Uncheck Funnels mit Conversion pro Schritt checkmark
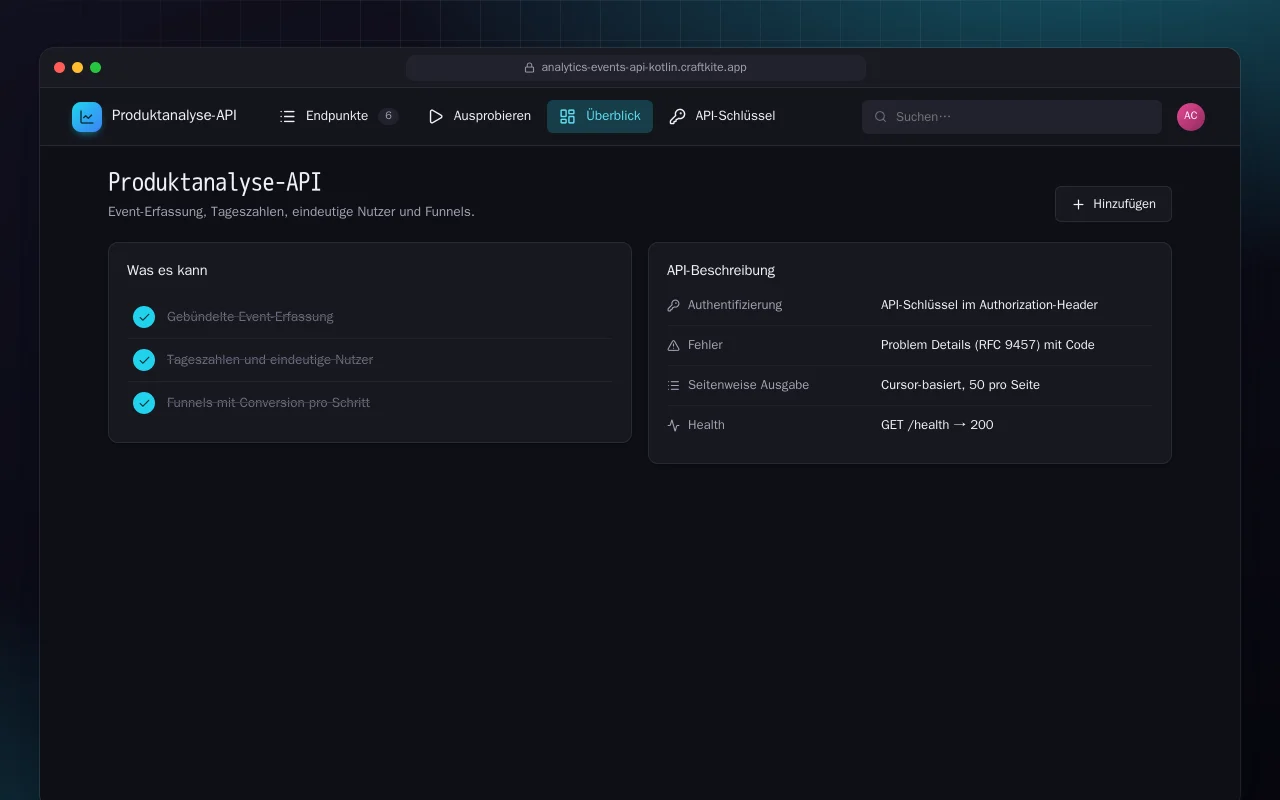The image size is (1280, 800). (144, 403)
